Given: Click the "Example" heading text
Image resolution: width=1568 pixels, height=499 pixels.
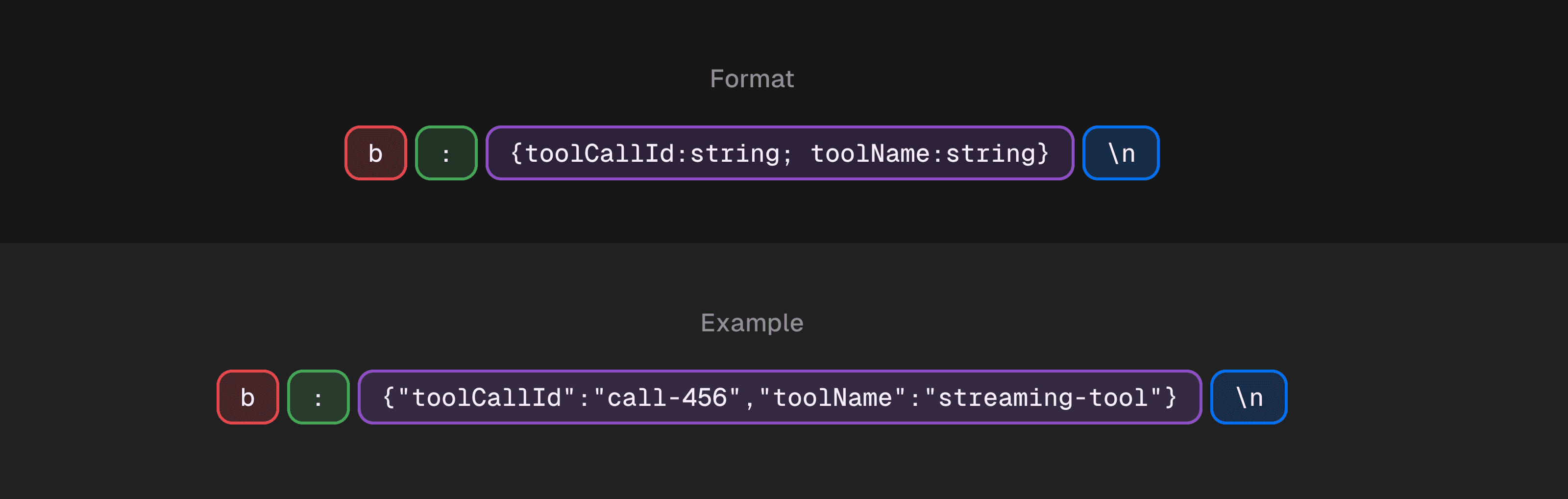Looking at the screenshot, I should click(x=752, y=323).
